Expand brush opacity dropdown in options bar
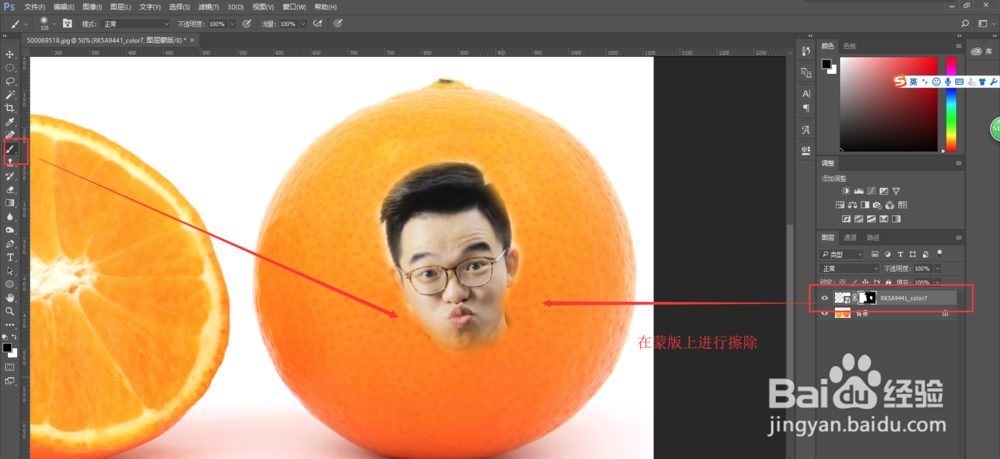This screenshot has height=459, width=1000. pos(232,24)
